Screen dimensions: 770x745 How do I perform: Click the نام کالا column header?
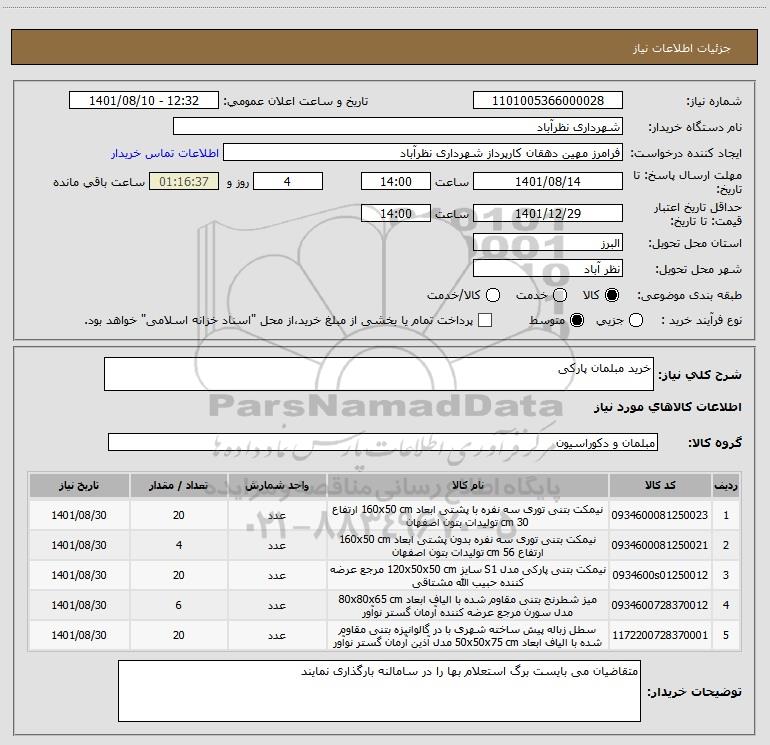pyautogui.click(x=468, y=485)
